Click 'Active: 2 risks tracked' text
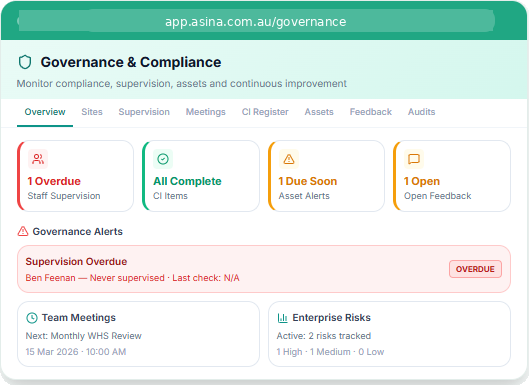 pyautogui.click(x=324, y=336)
